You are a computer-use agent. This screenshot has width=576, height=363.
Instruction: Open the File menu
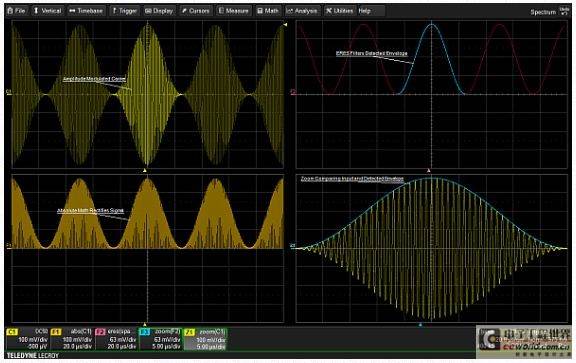click(17, 11)
